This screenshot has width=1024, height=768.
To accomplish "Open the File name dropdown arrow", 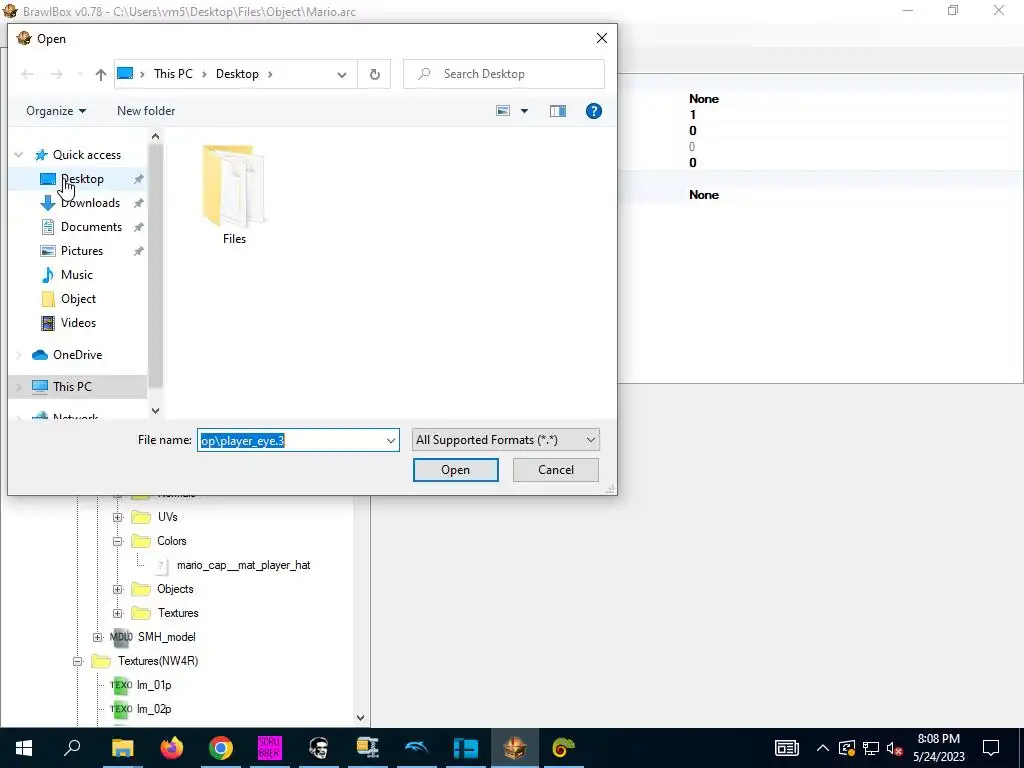I will [391, 440].
